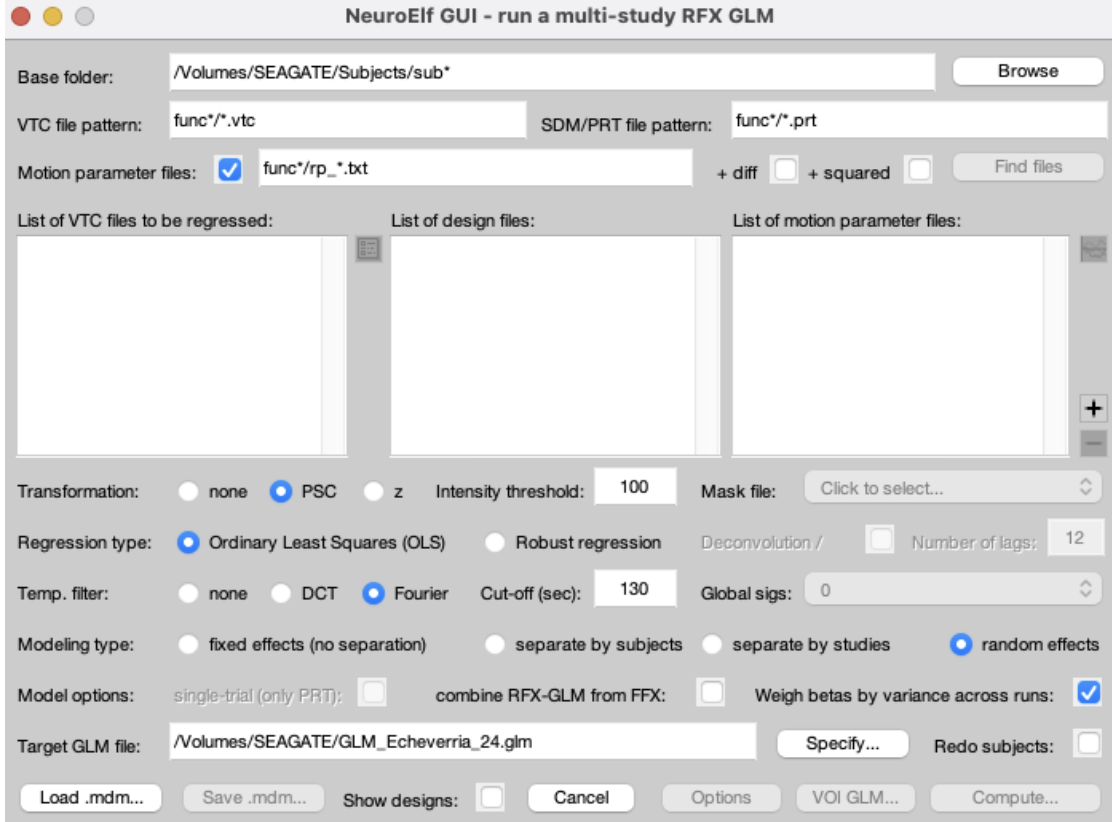The width and height of the screenshot is (1112, 822).
Task: Toggle the Show designs checkbox
Action: pos(491,797)
